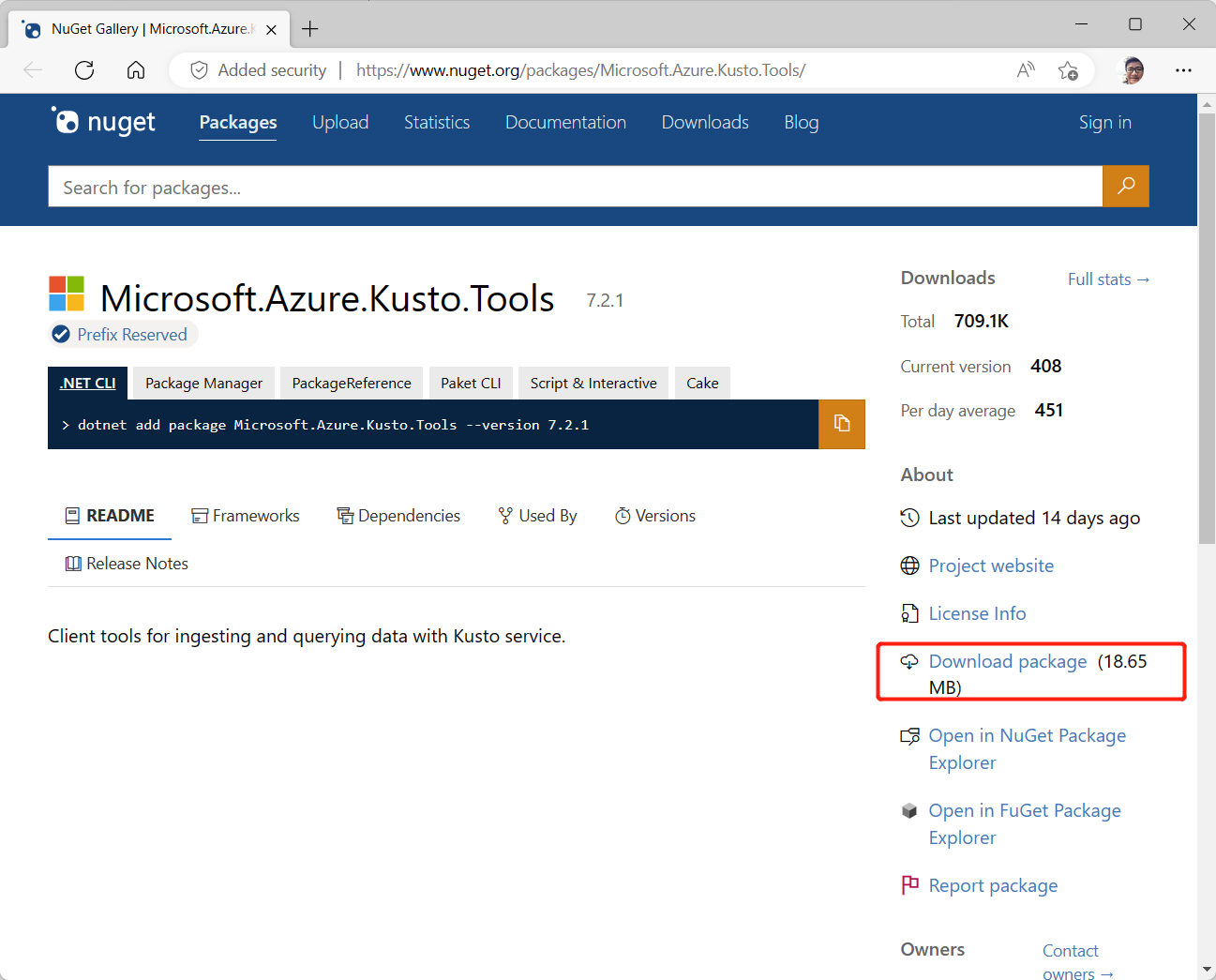Screen dimensions: 1216x980
Task: Copy the dotnet command to clipboard
Action: [x=841, y=424]
